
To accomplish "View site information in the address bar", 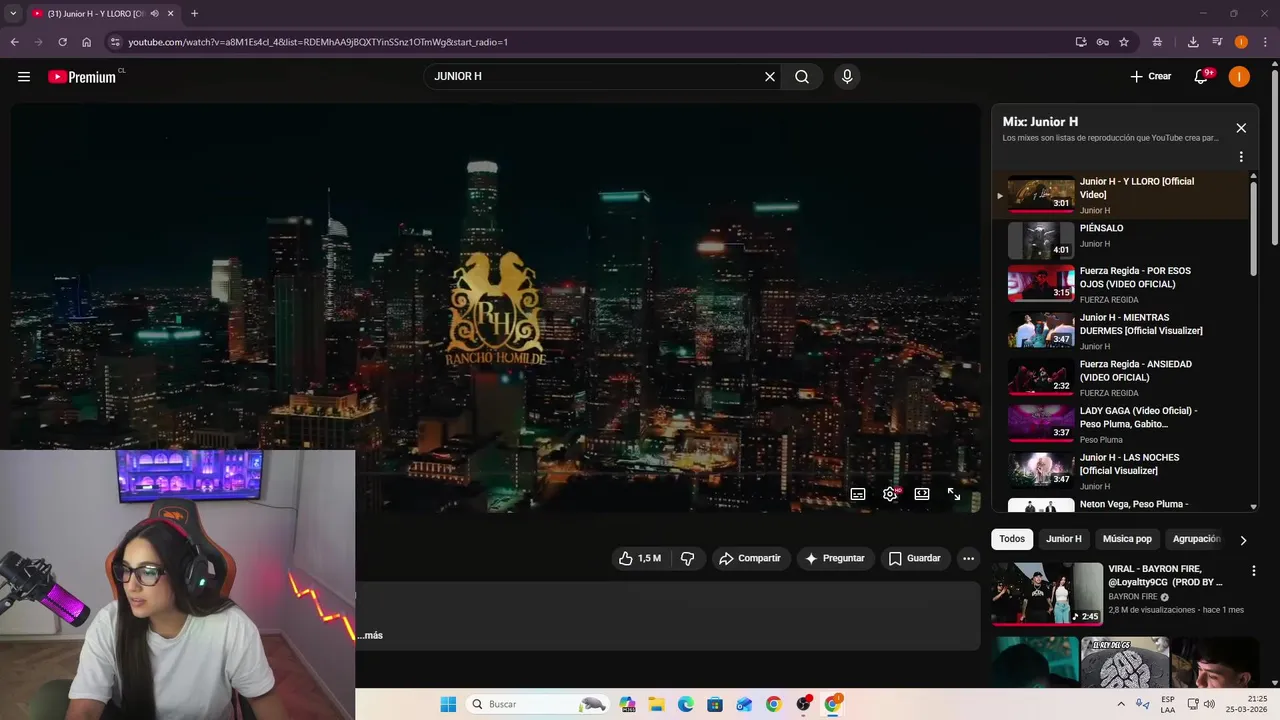I will tap(116, 42).
